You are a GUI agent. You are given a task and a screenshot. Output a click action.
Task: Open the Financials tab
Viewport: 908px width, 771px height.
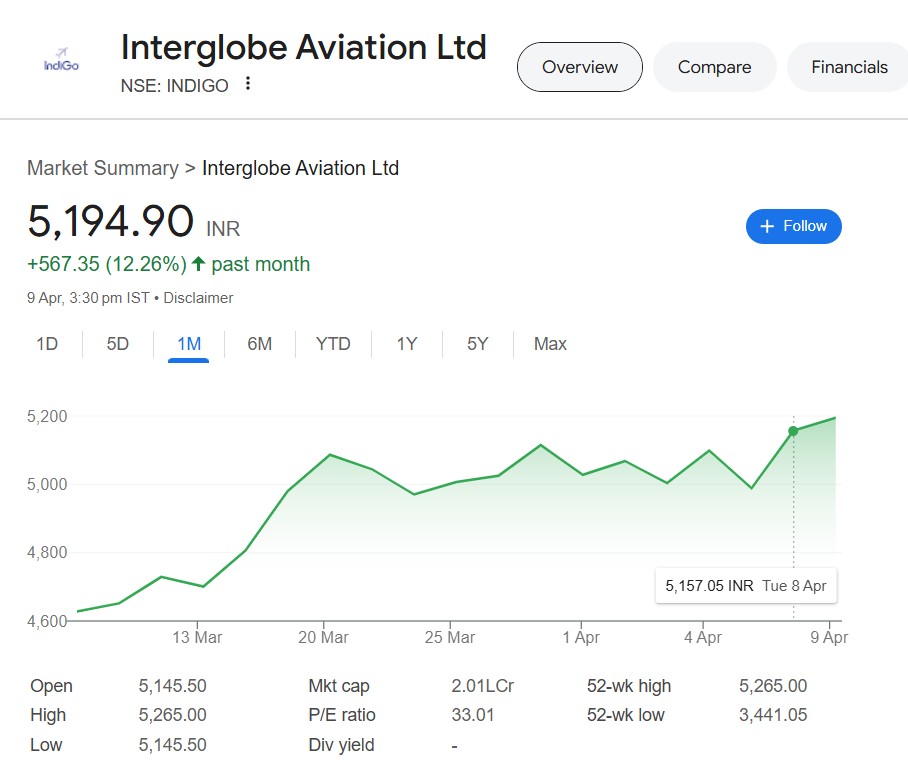coord(849,67)
